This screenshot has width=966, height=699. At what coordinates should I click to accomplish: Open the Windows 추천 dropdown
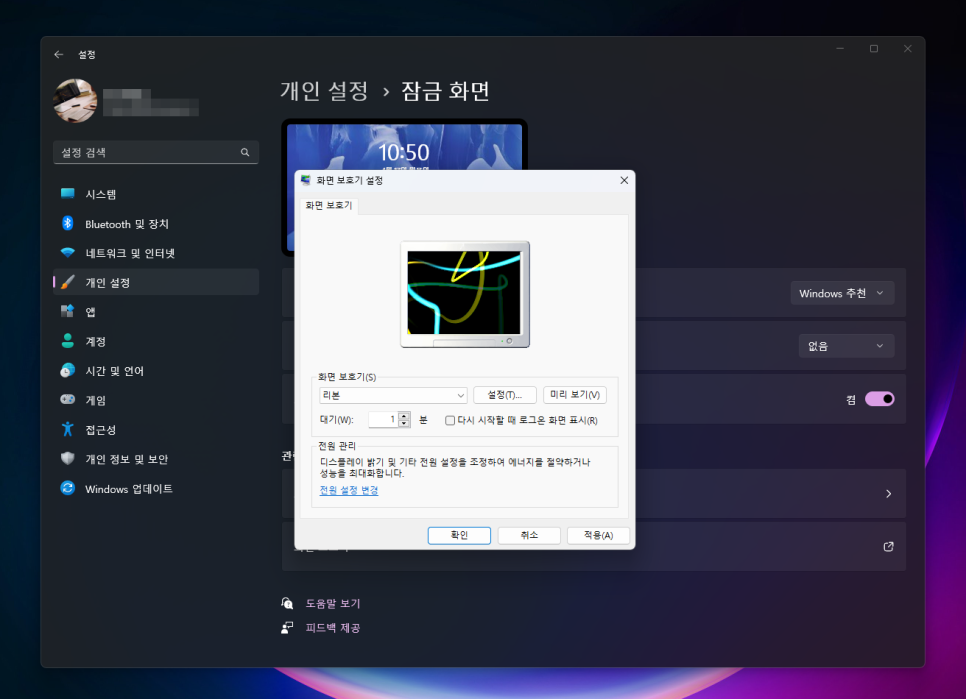pos(842,293)
